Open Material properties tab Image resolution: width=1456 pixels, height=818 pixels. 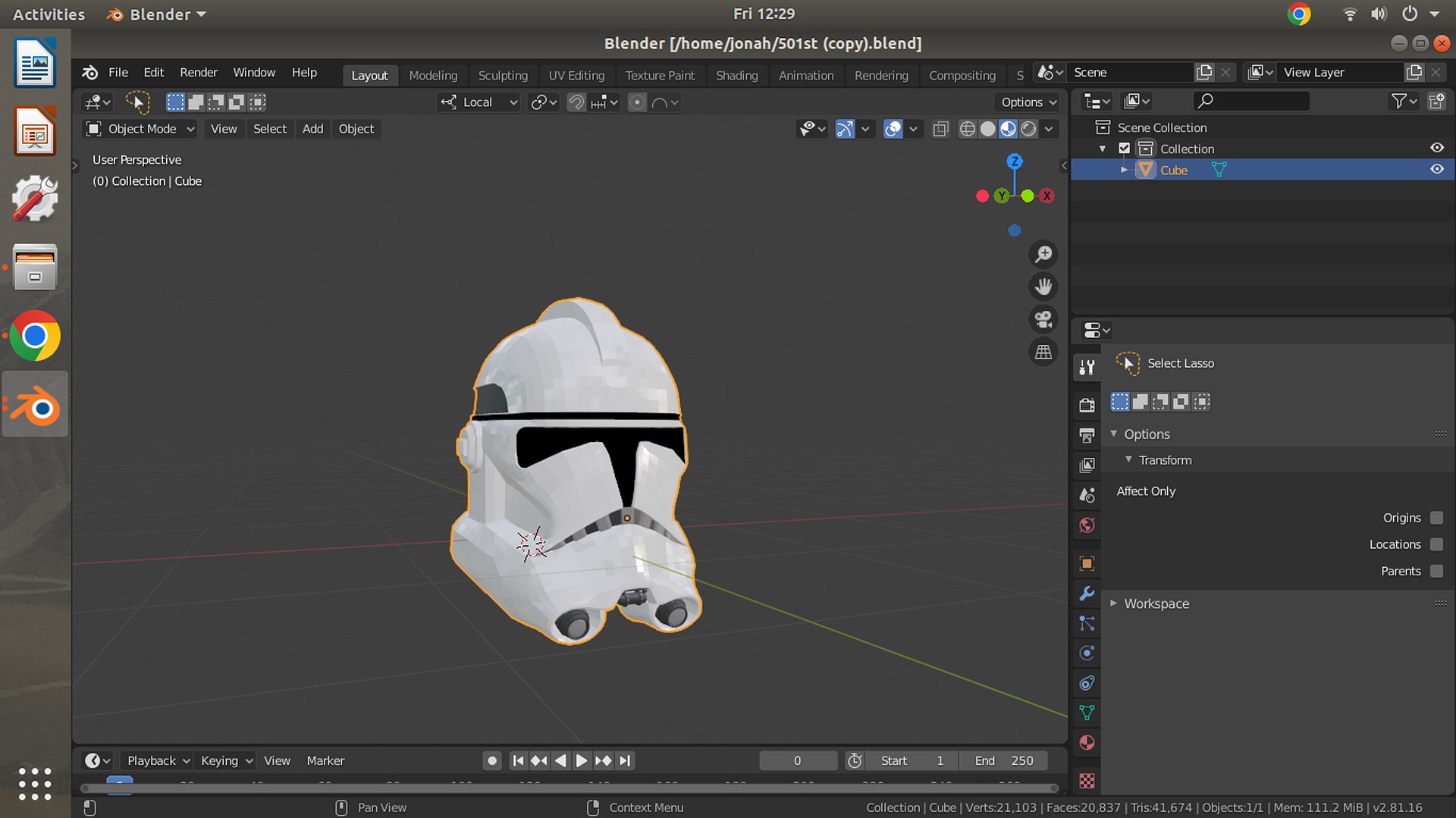point(1087,743)
